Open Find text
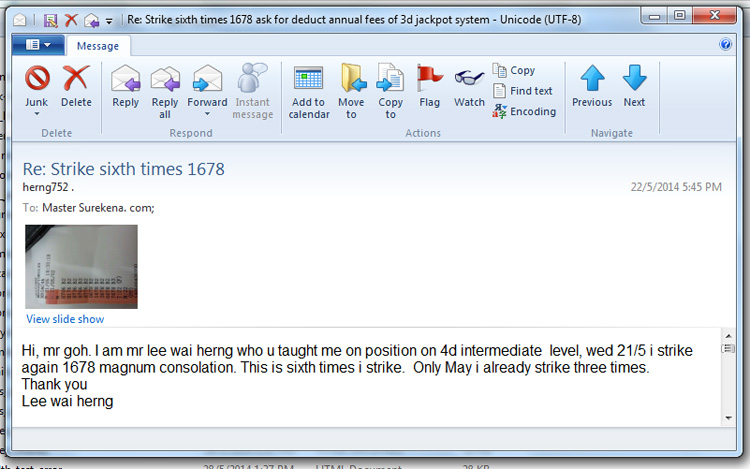This screenshot has height=469, width=750. (x=522, y=91)
